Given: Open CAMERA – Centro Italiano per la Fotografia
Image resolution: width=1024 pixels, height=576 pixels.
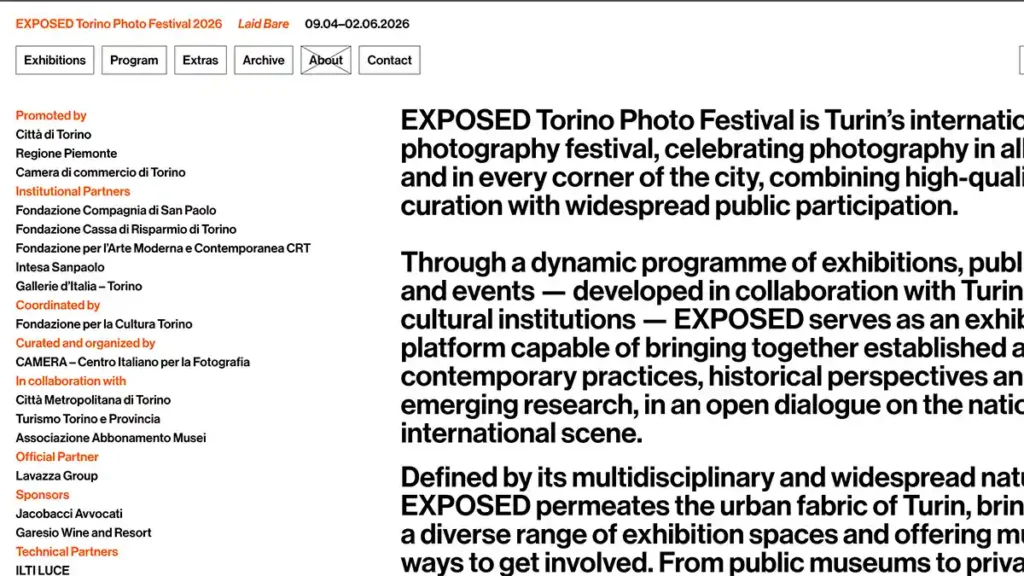Looking at the screenshot, I should tap(133, 362).
